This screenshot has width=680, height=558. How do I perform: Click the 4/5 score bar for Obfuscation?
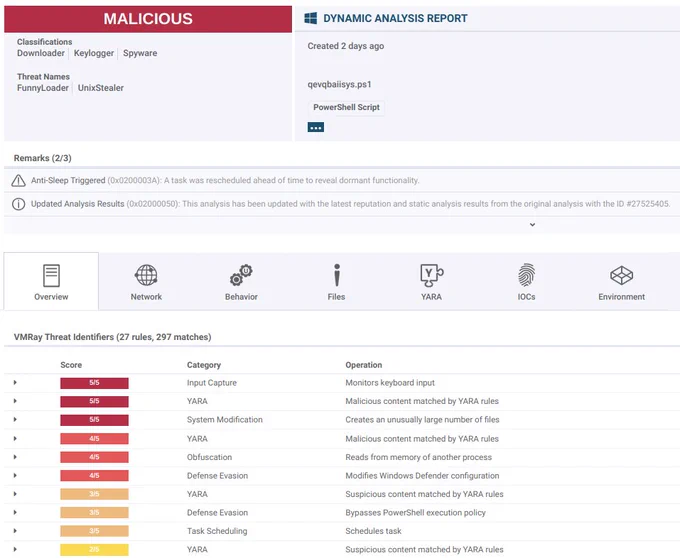click(x=94, y=457)
